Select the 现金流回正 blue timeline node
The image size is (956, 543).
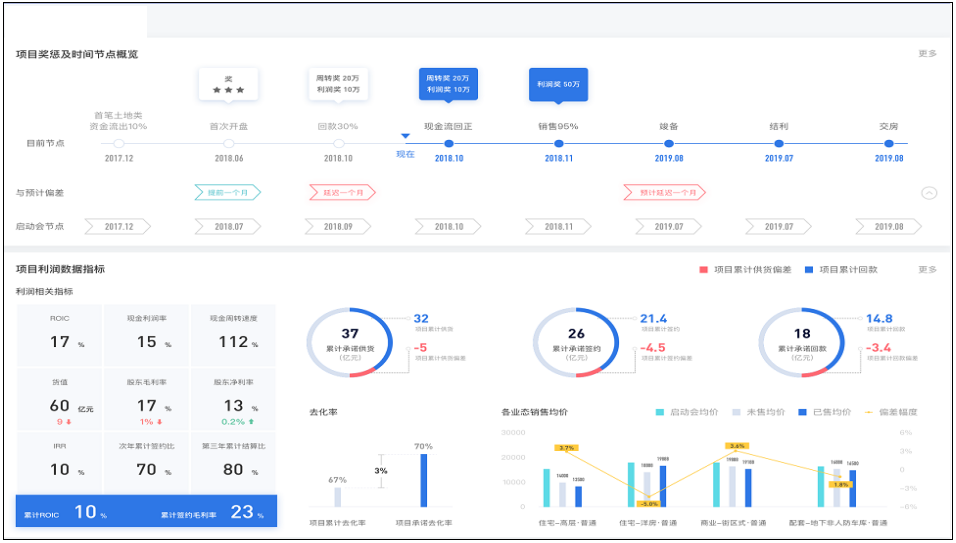(x=449, y=144)
